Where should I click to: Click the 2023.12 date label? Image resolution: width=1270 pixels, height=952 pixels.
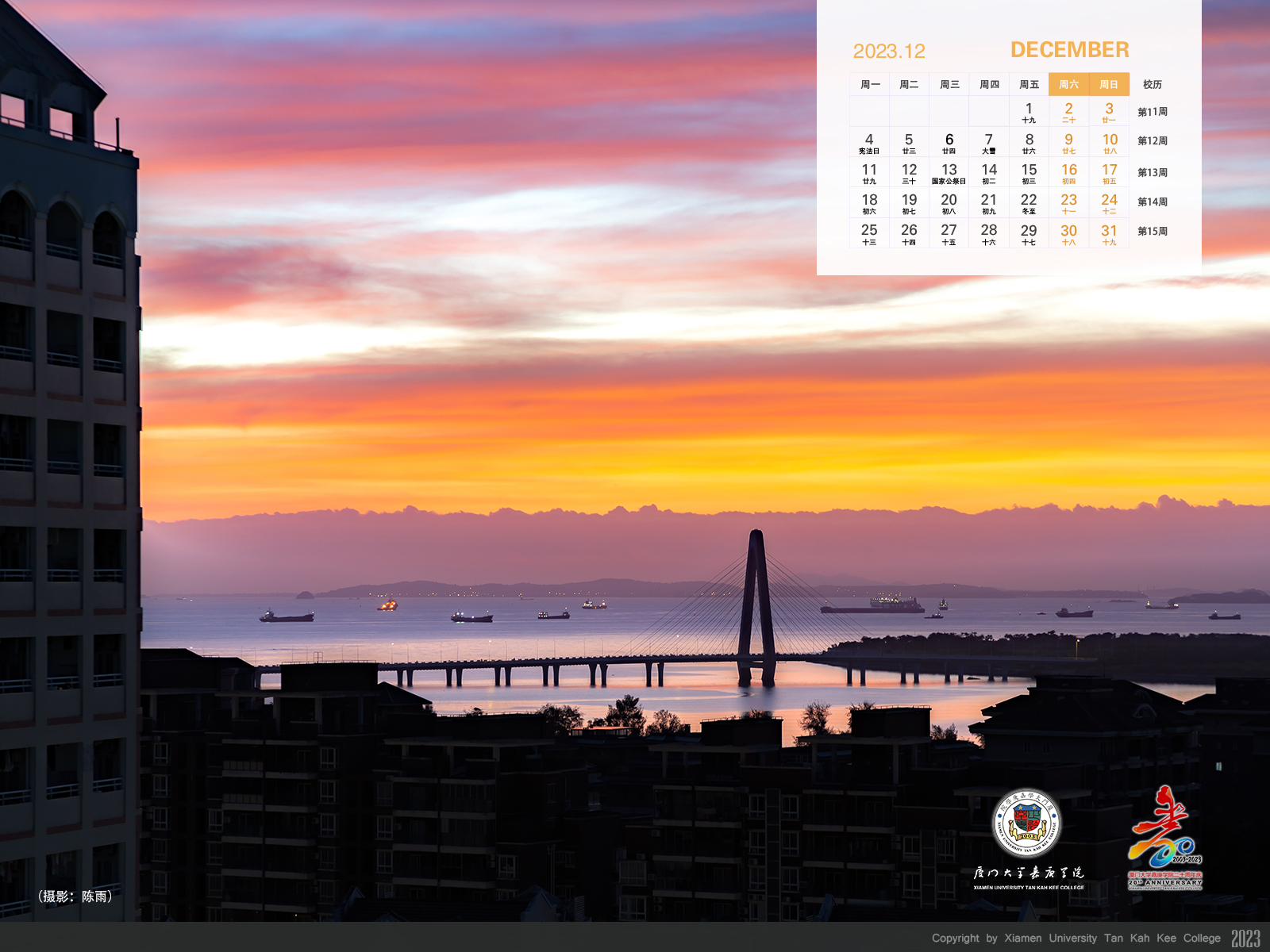(889, 52)
